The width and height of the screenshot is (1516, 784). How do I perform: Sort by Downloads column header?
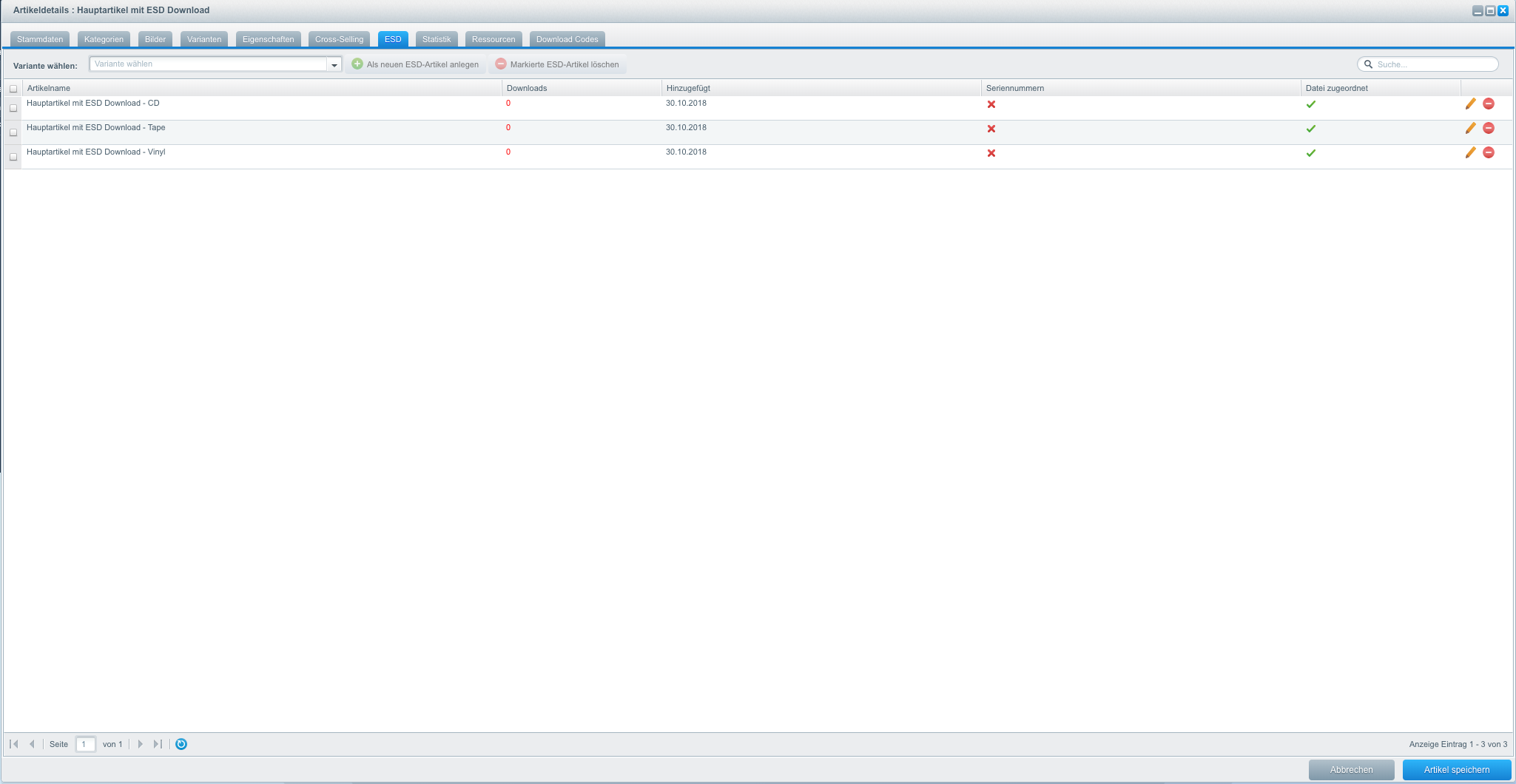point(582,88)
